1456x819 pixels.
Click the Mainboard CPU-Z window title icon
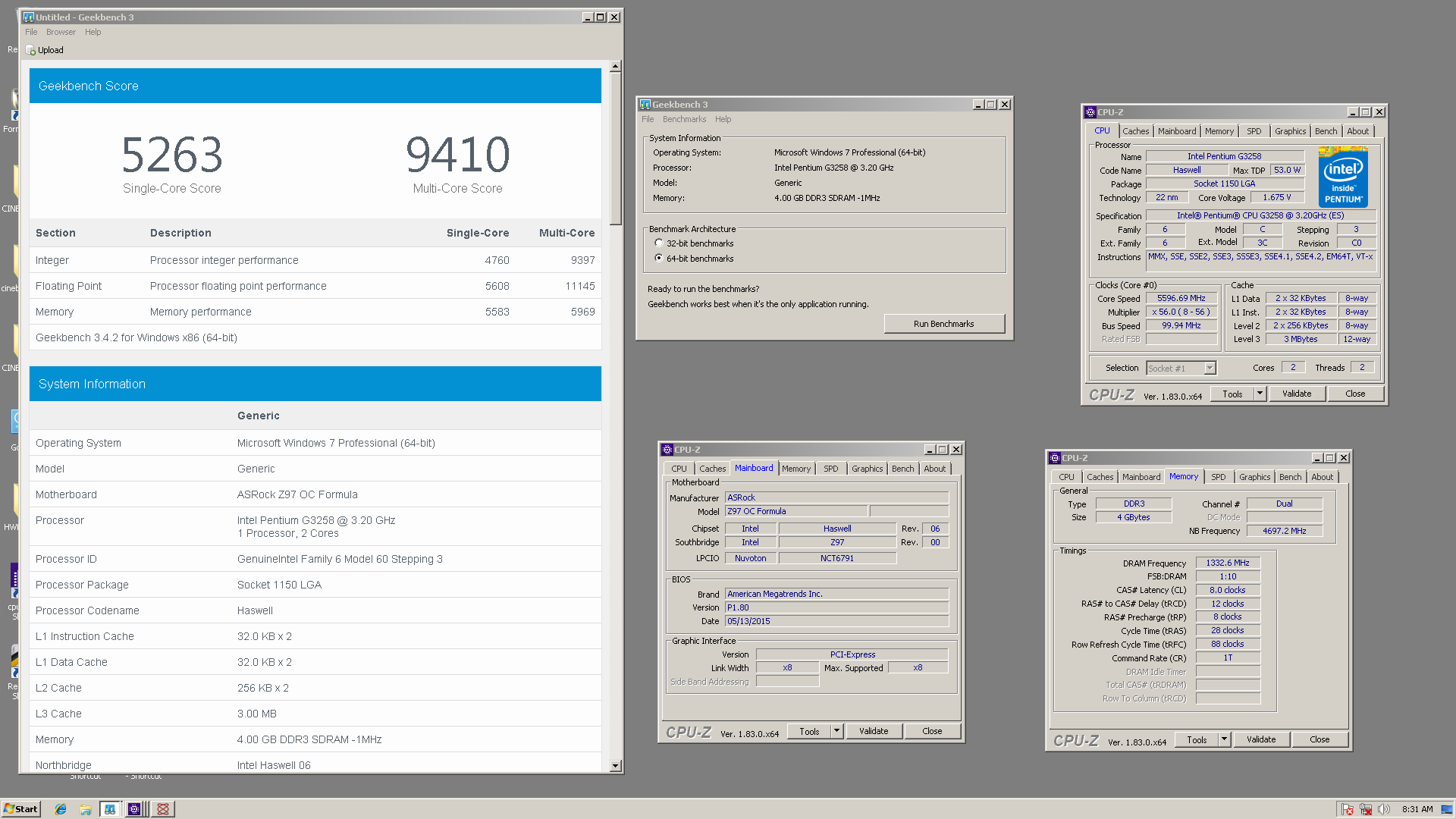(x=667, y=450)
